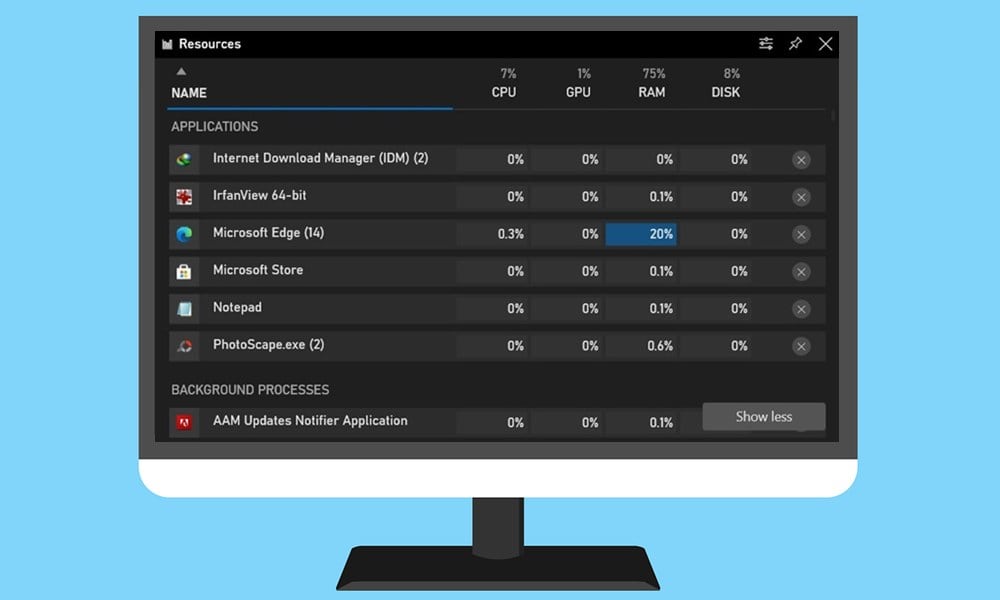1000x600 pixels.
Task: Click the process list scrollbar thumb on the right
Action: [x=833, y=116]
